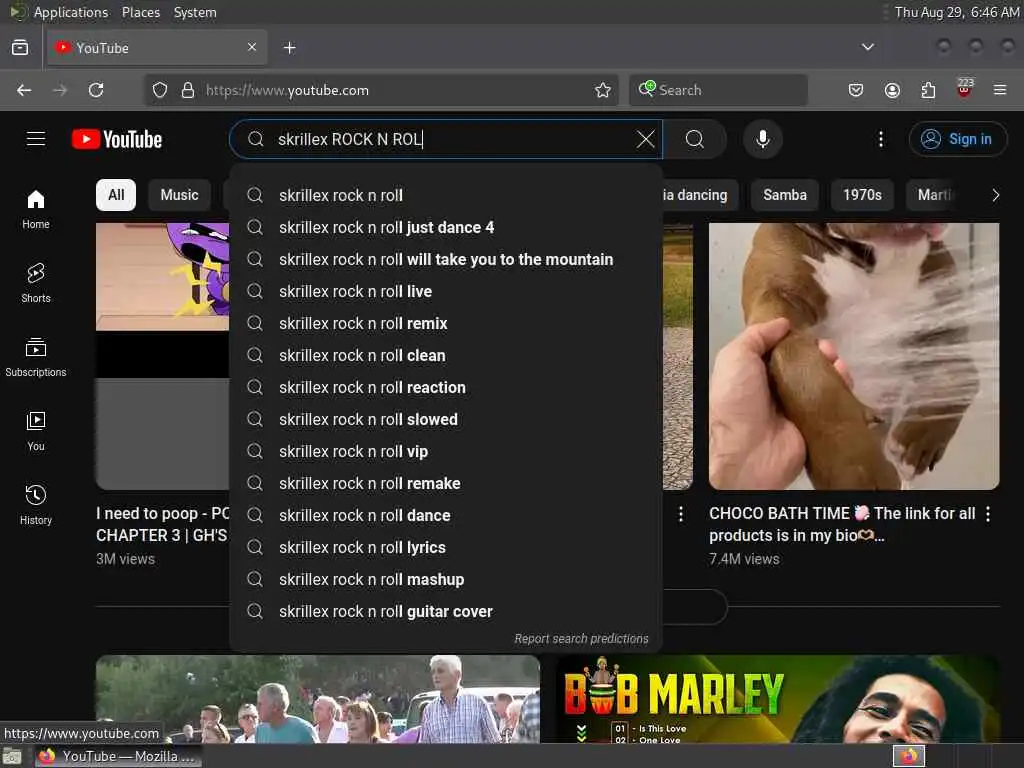Open History in the sidebar
The width and height of the screenshot is (1024, 768).
point(36,505)
